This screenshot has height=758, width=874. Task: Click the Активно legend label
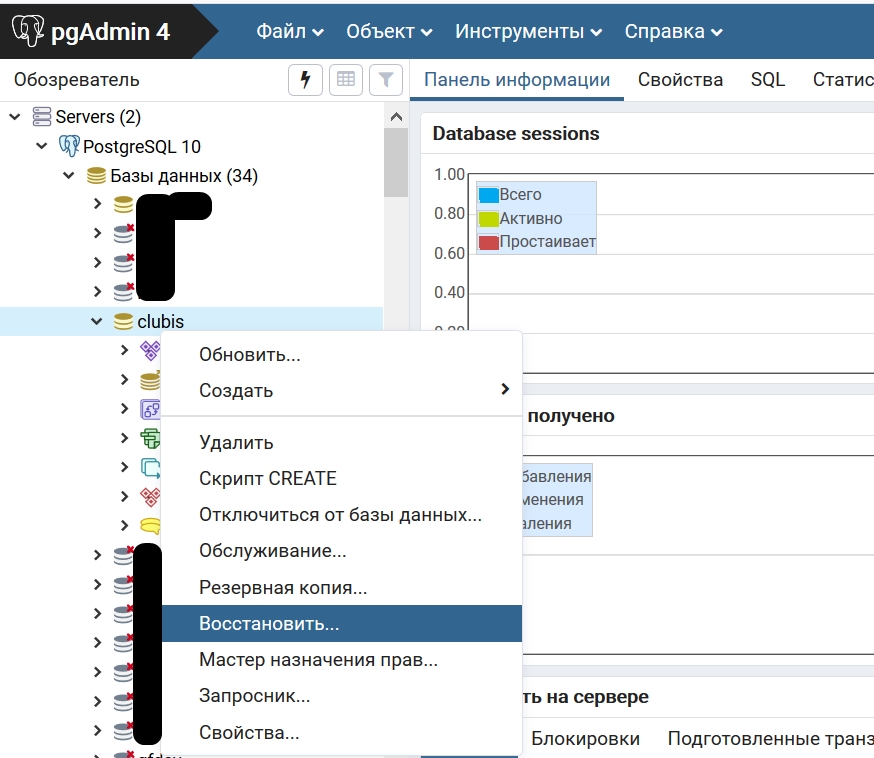[531, 218]
